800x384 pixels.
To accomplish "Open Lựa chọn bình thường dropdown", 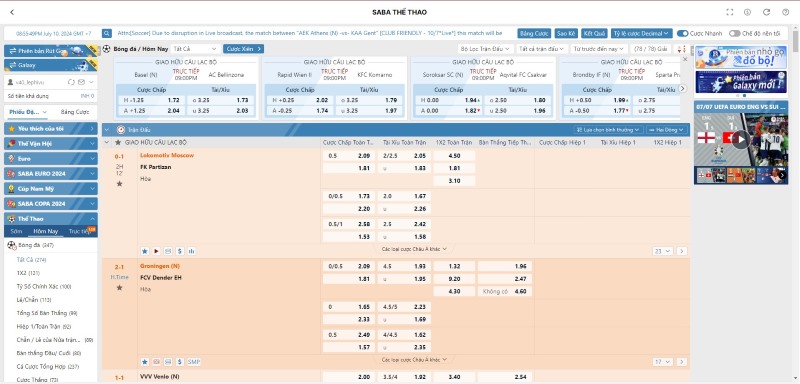I will [x=608, y=130].
